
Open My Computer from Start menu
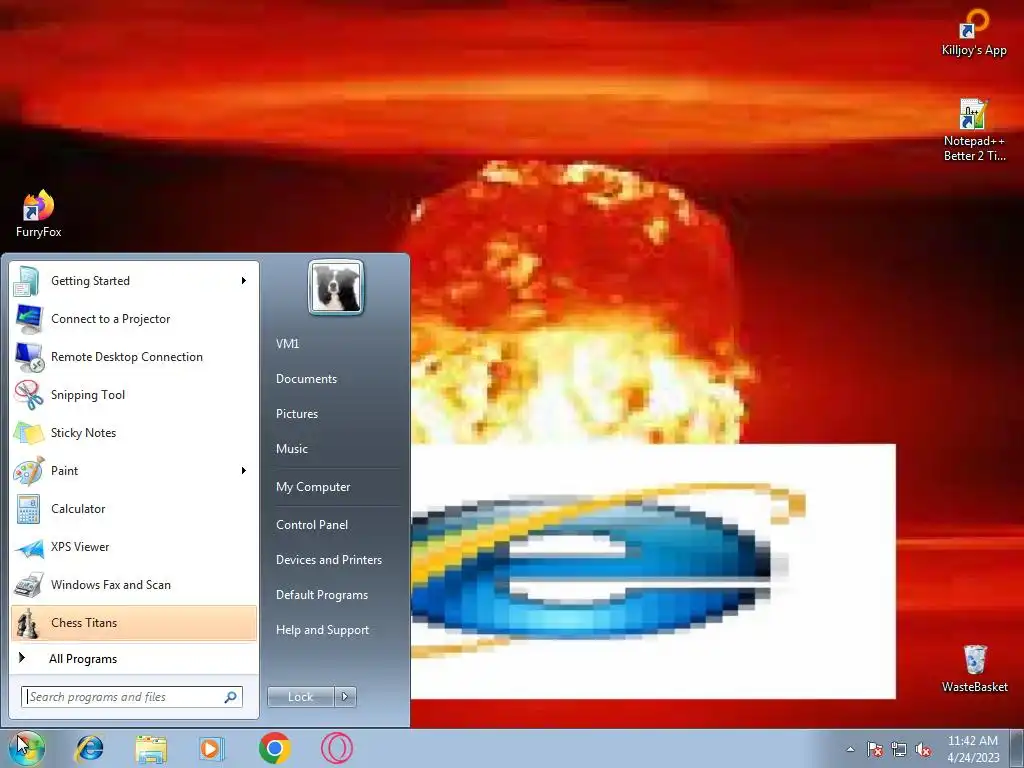pyautogui.click(x=313, y=487)
